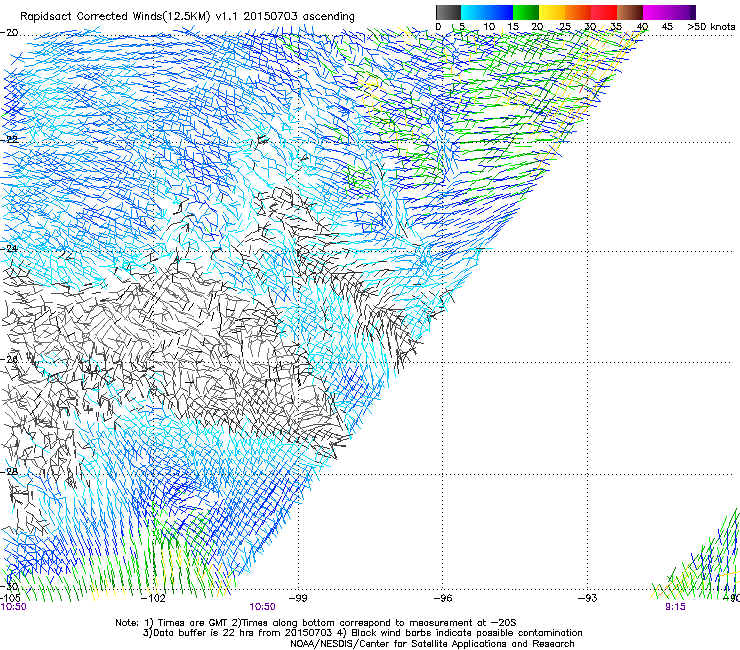This screenshot has height=650, width=740.
Task: Click the latitude label '-28'
Action: (10, 471)
